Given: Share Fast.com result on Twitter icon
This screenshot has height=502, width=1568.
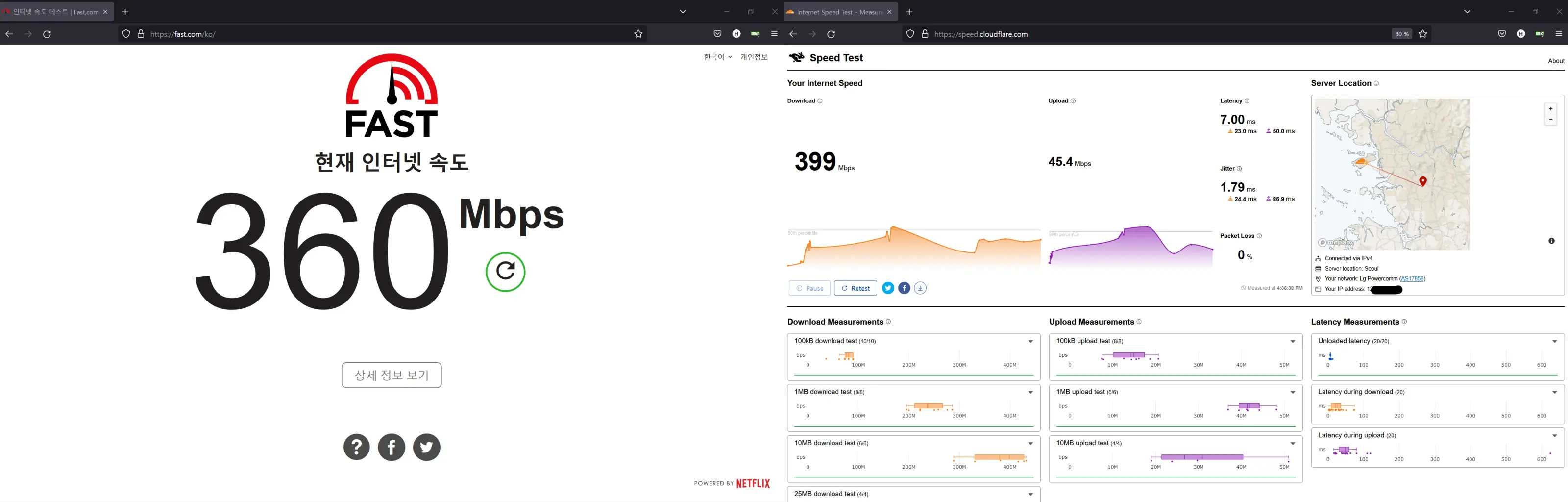Looking at the screenshot, I should (427, 447).
